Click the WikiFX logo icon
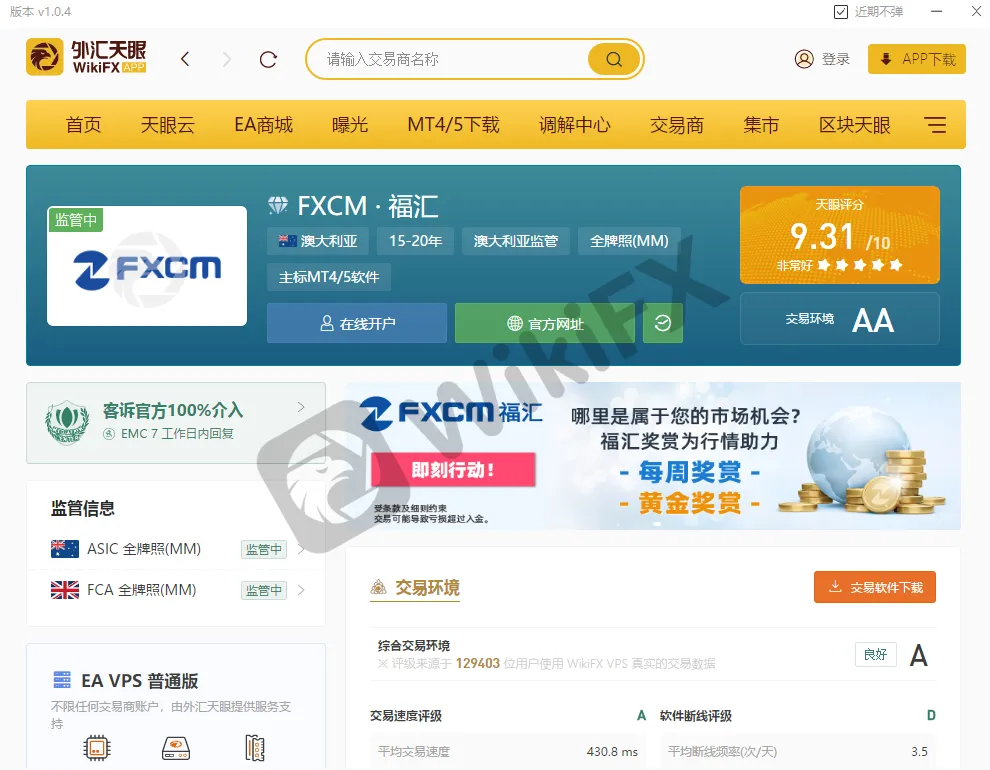The image size is (990, 770). [45, 57]
